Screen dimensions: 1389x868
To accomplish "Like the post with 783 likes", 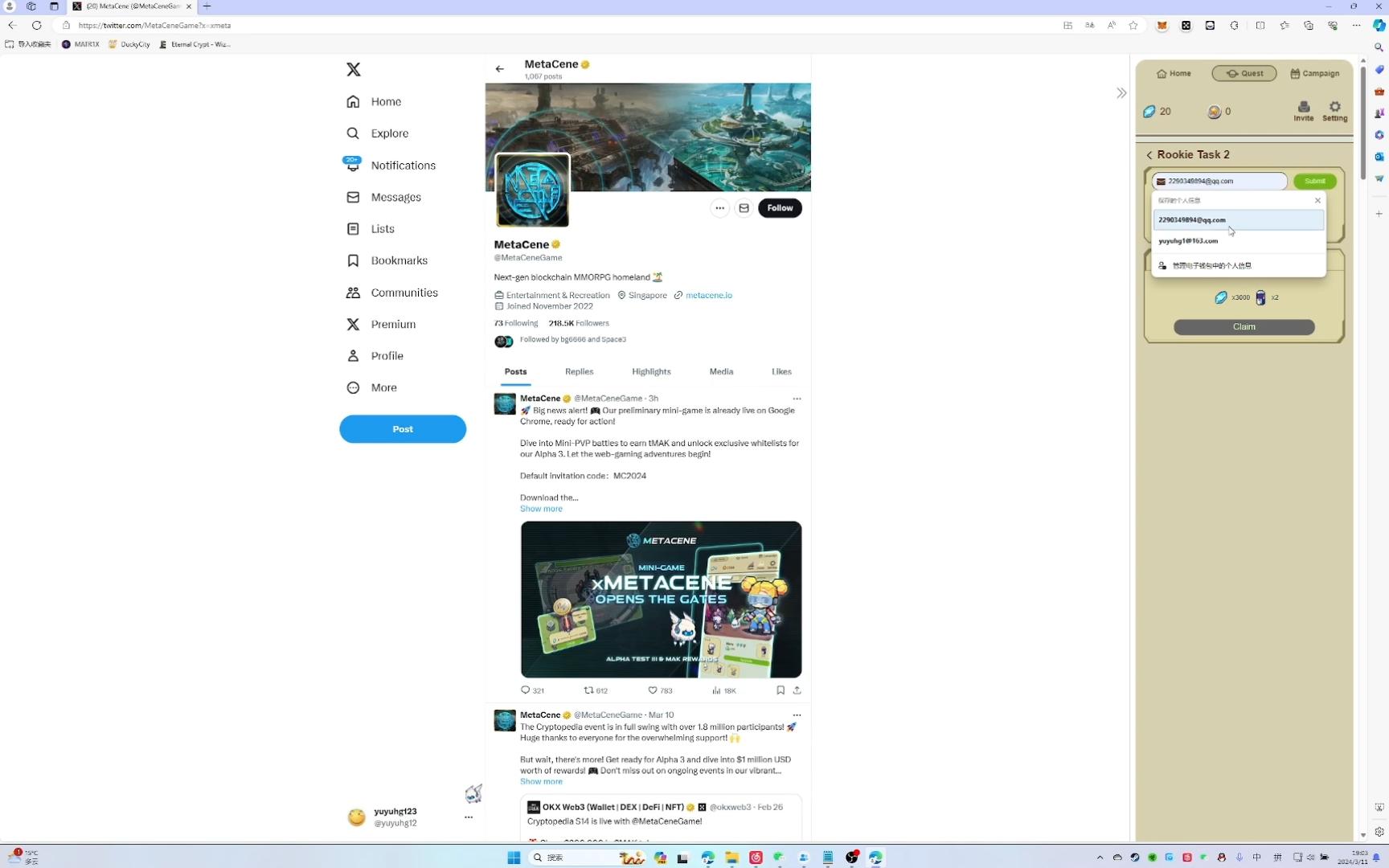I will point(660,690).
